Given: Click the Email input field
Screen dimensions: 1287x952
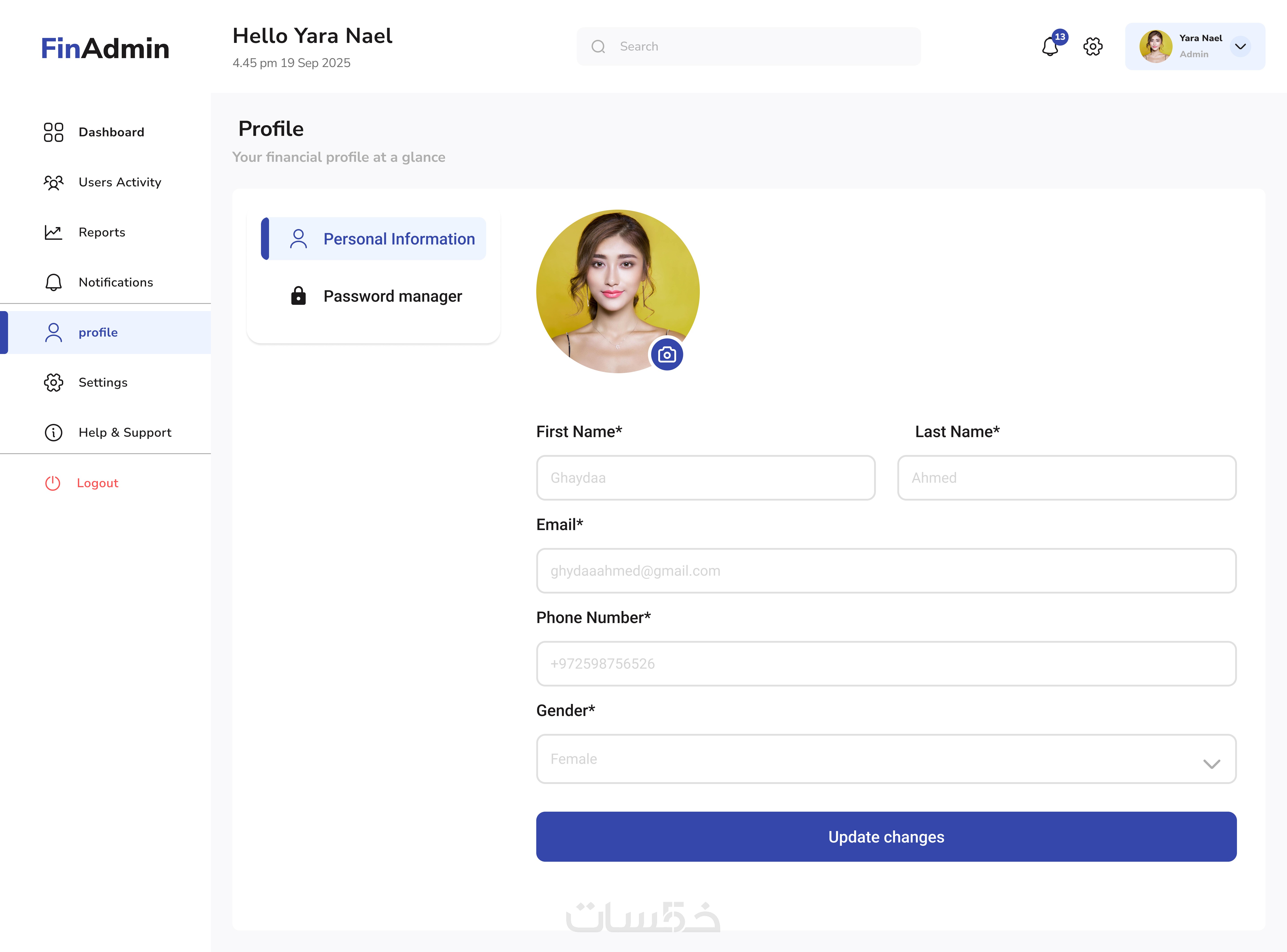Looking at the screenshot, I should 886,571.
